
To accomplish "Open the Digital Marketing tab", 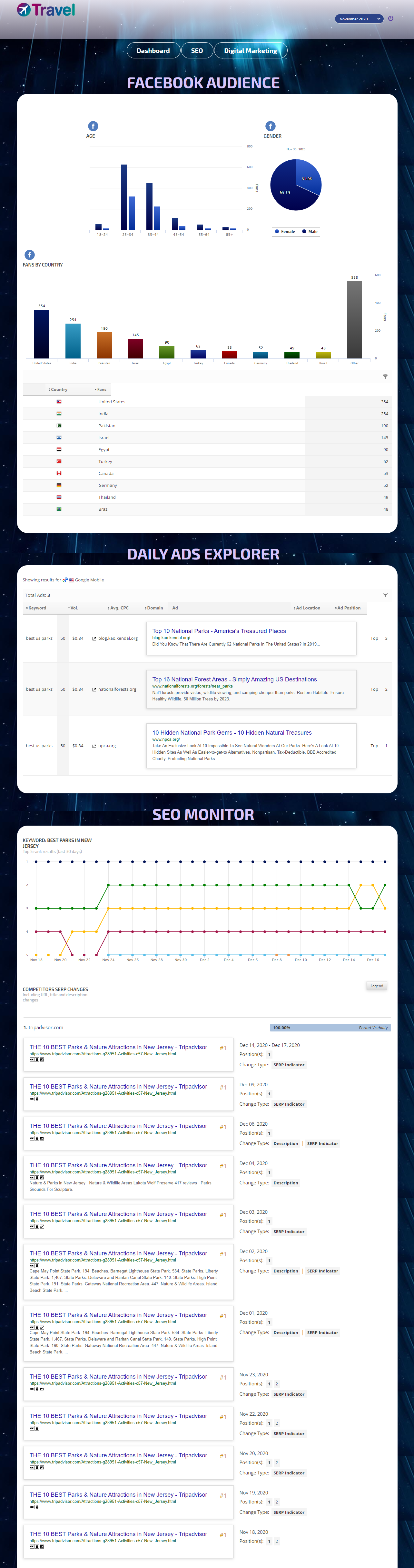I will click(250, 51).
